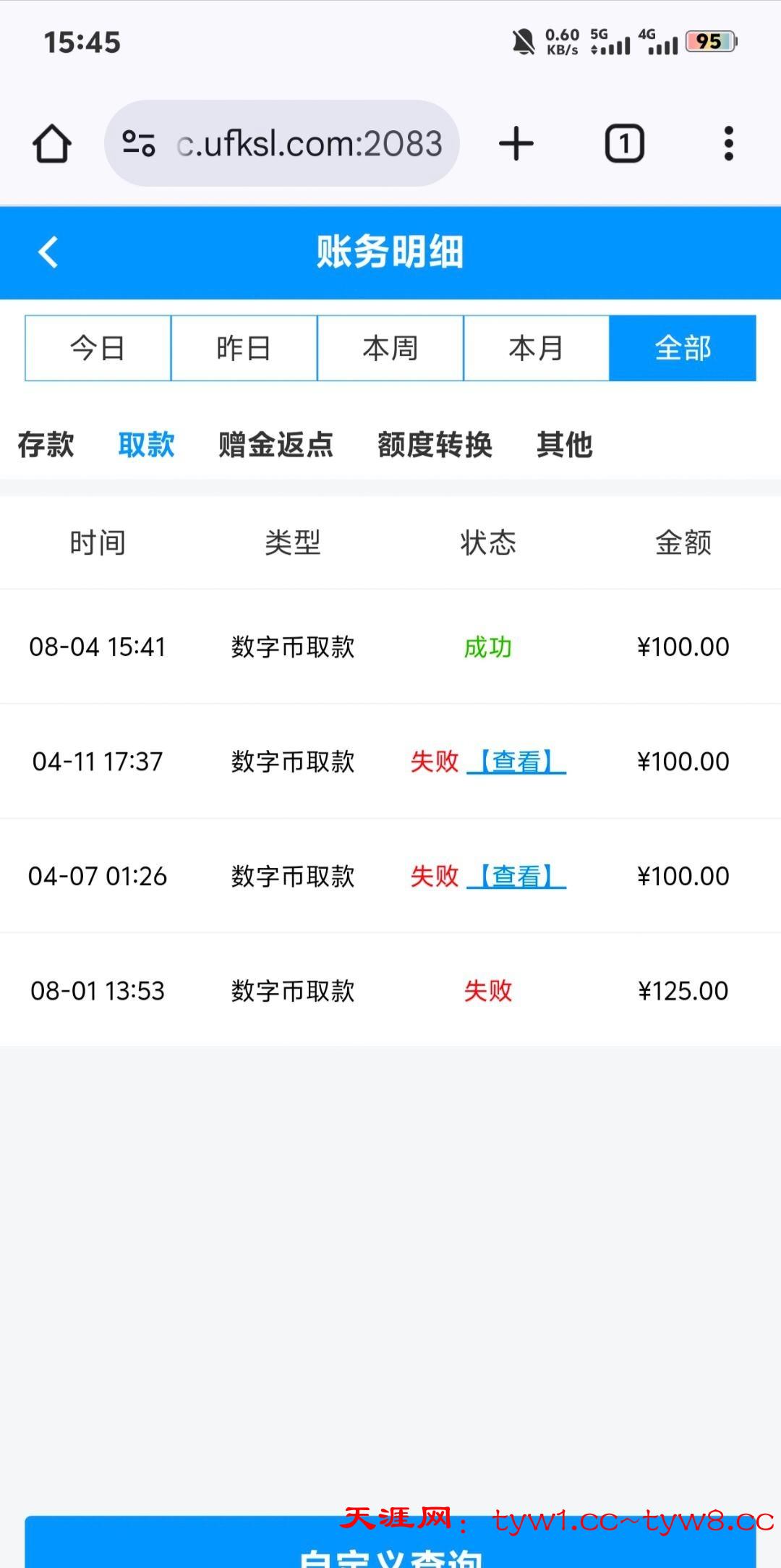Tap the muted notification bell icon
The height and width of the screenshot is (1568, 781).
pos(523,42)
